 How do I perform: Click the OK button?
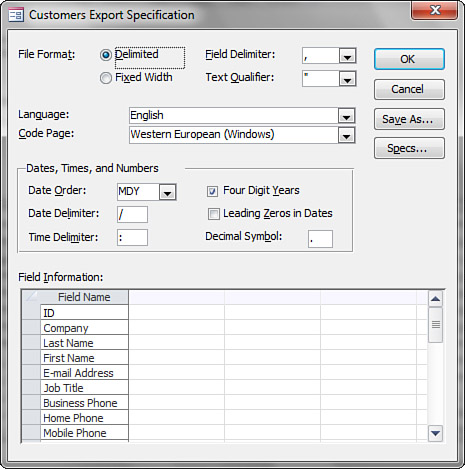coord(409,59)
